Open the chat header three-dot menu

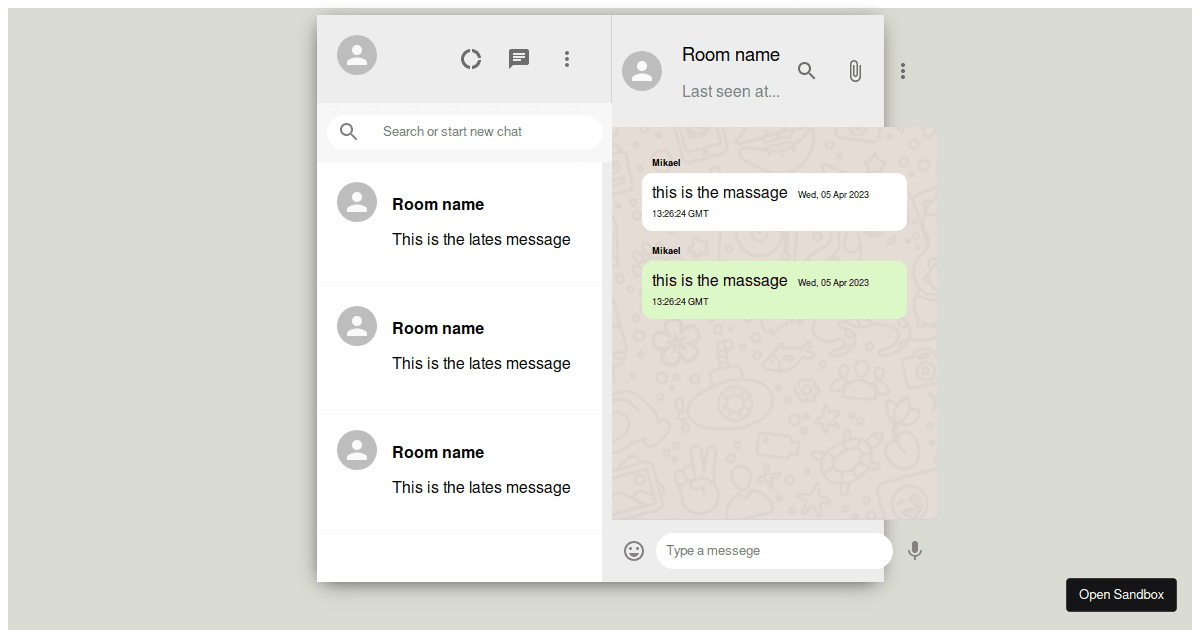(903, 71)
